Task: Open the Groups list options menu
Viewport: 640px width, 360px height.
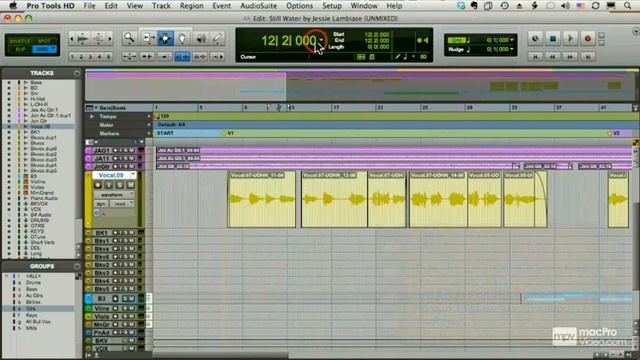Action: coord(77,266)
